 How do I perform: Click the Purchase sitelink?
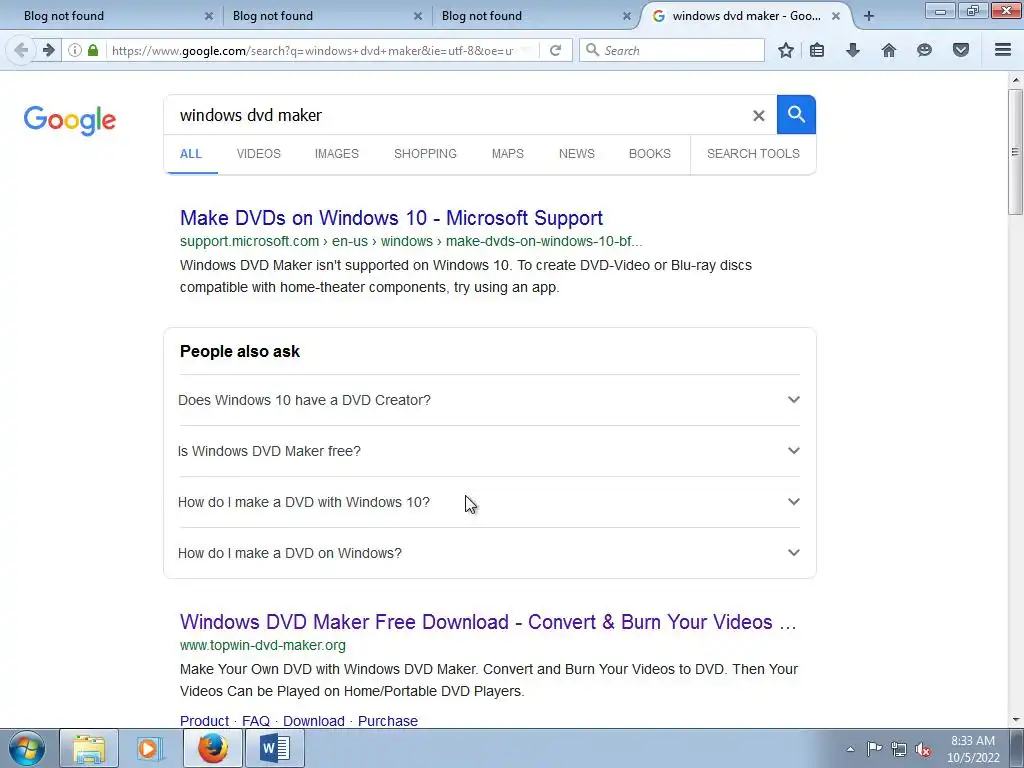(387, 720)
